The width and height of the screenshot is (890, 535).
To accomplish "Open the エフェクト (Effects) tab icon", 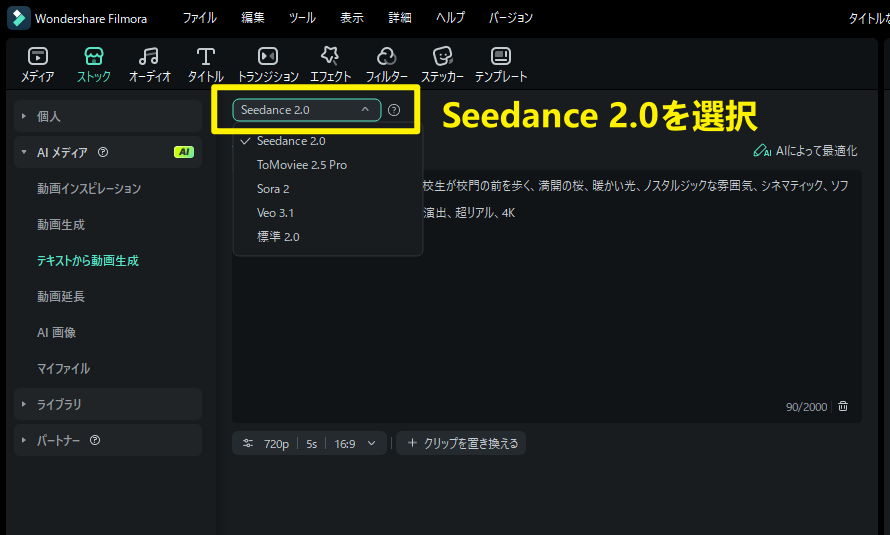I will tap(330, 56).
